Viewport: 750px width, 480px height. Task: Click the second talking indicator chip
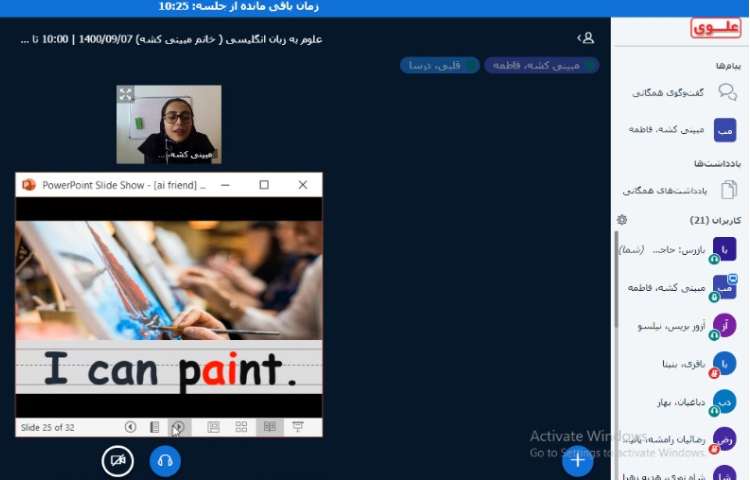[x=440, y=65]
